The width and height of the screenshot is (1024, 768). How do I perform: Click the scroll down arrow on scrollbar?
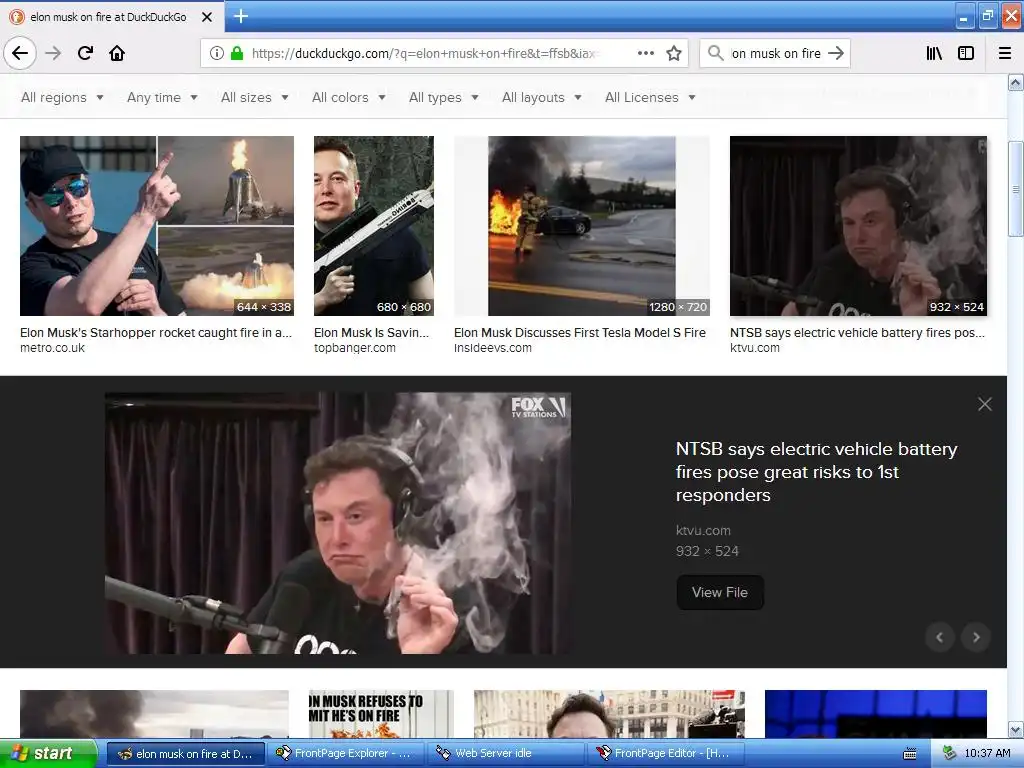click(x=1015, y=729)
